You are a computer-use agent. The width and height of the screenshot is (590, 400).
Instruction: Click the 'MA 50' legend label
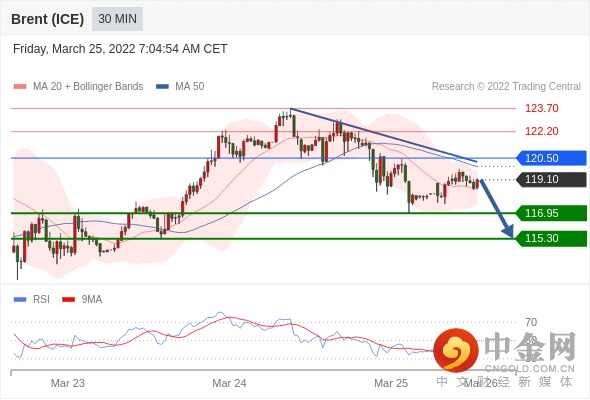[190, 87]
